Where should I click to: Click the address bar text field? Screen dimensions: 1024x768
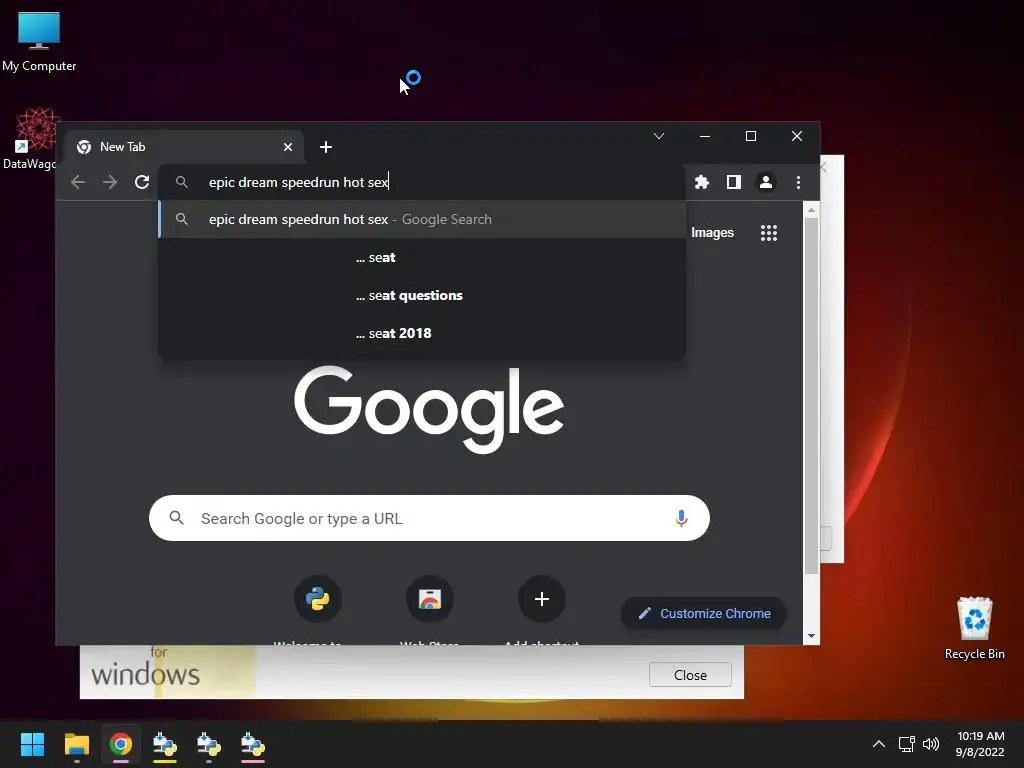point(422,182)
